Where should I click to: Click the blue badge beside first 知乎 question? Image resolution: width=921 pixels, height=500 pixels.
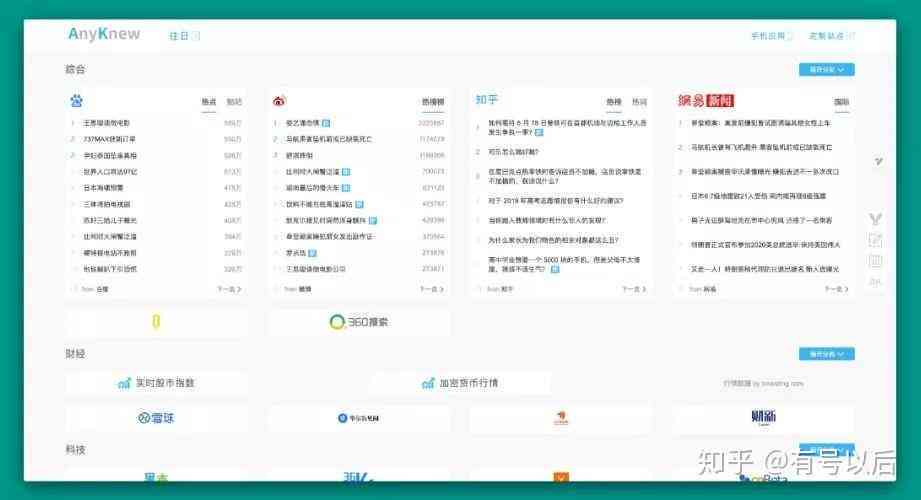539,132
